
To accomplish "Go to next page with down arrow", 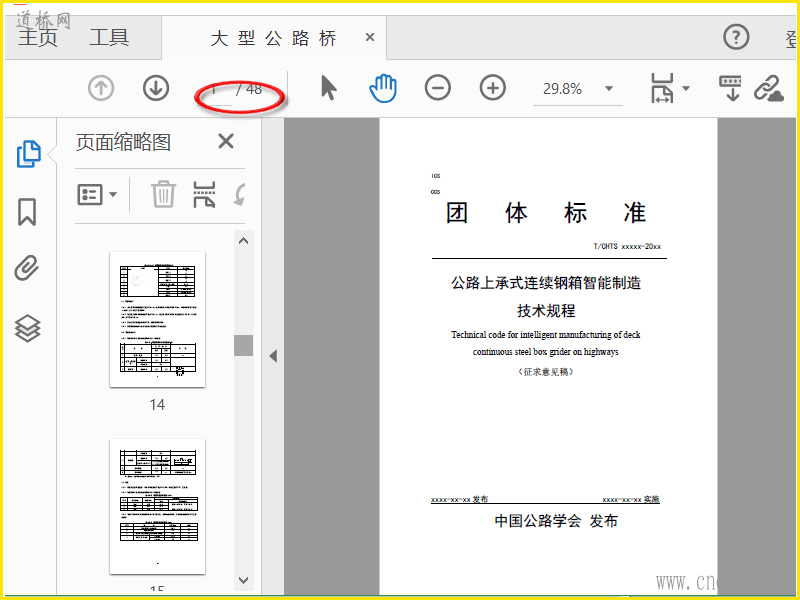I will [x=156, y=88].
